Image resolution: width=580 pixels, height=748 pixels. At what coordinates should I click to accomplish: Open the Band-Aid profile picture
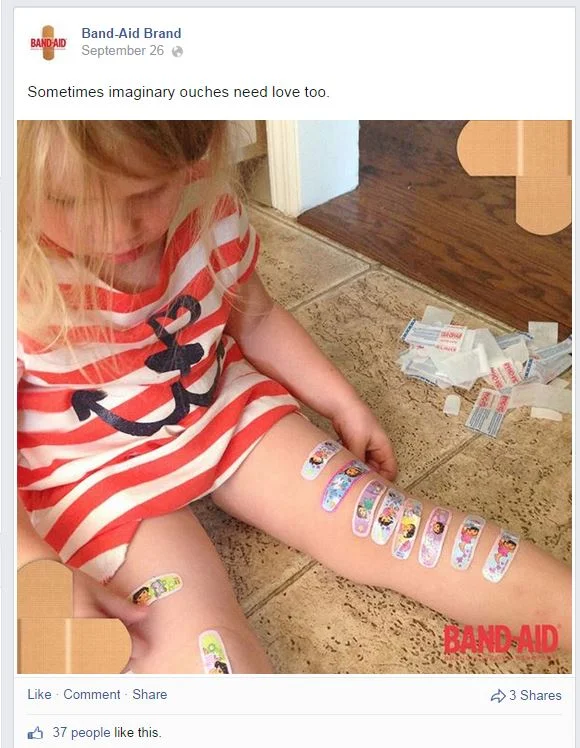48,43
